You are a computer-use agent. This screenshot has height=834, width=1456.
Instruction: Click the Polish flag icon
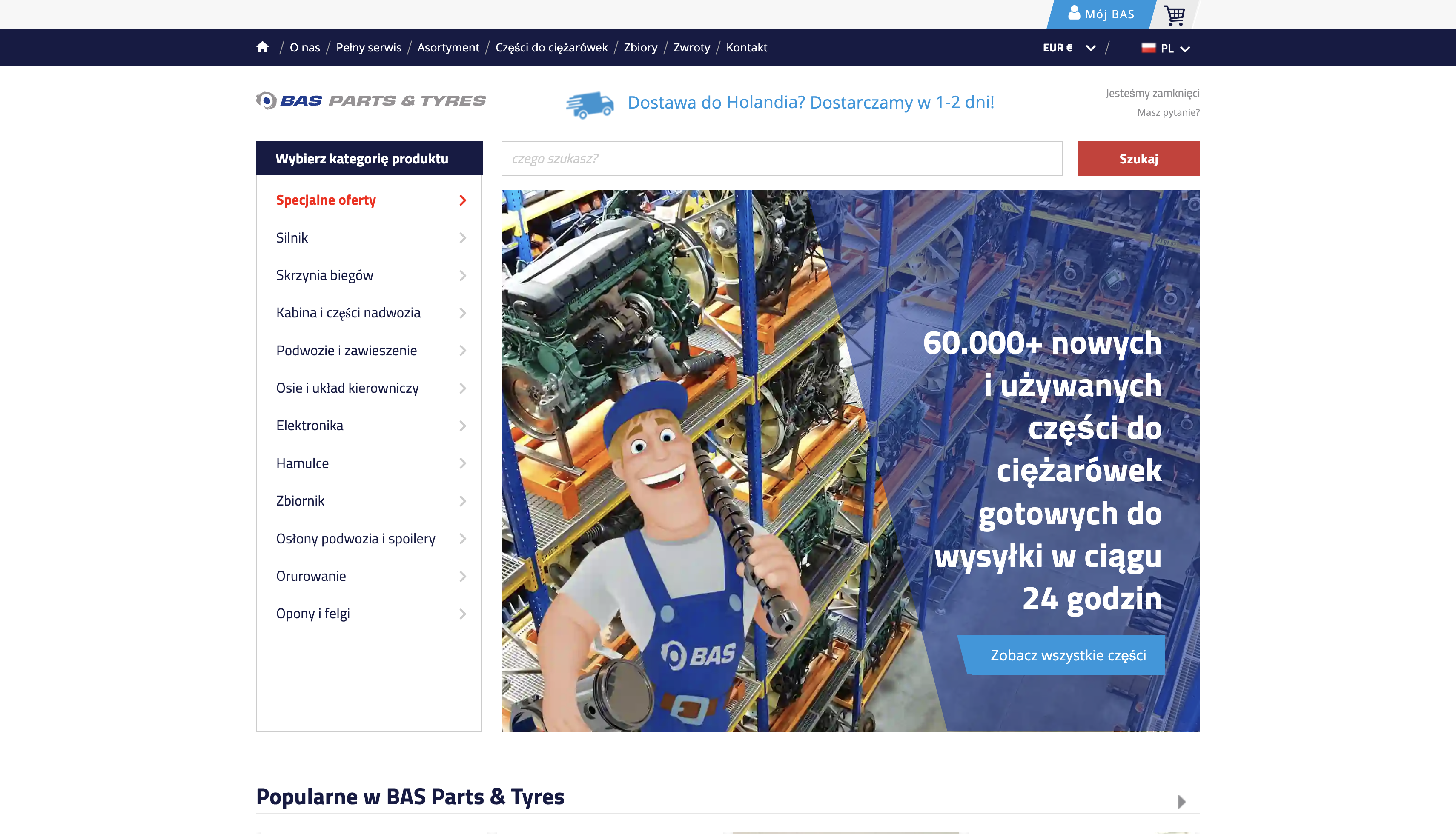[x=1148, y=48]
